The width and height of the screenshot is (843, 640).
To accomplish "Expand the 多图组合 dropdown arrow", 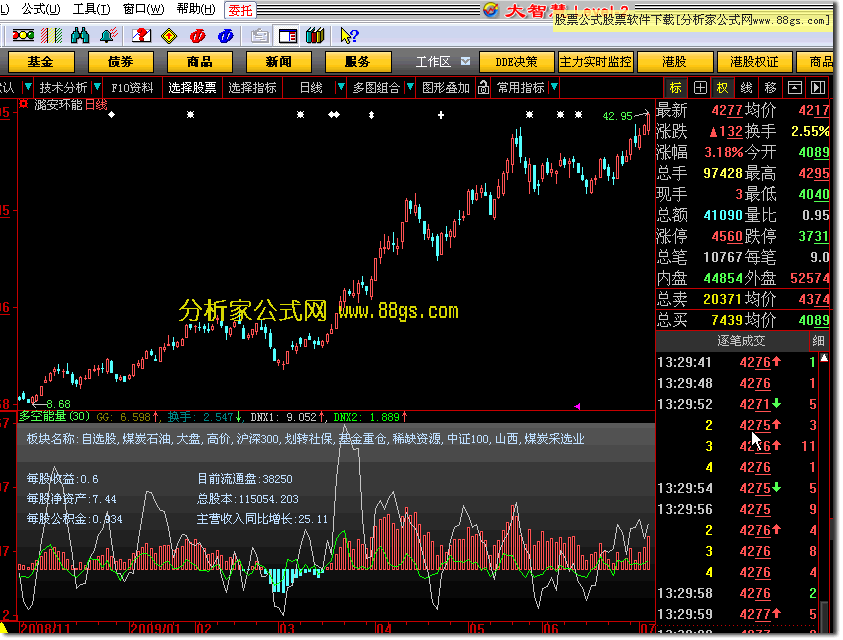I will [x=410, y=87].
